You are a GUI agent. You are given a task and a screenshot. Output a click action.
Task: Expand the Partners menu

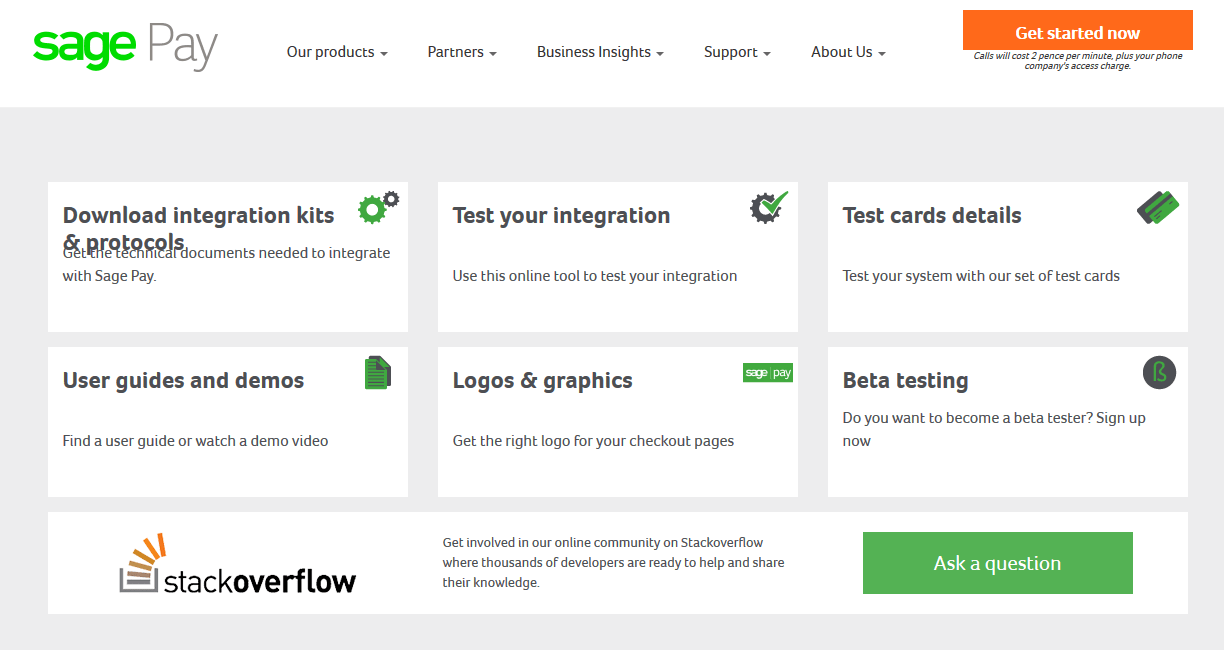click(462, 52)
